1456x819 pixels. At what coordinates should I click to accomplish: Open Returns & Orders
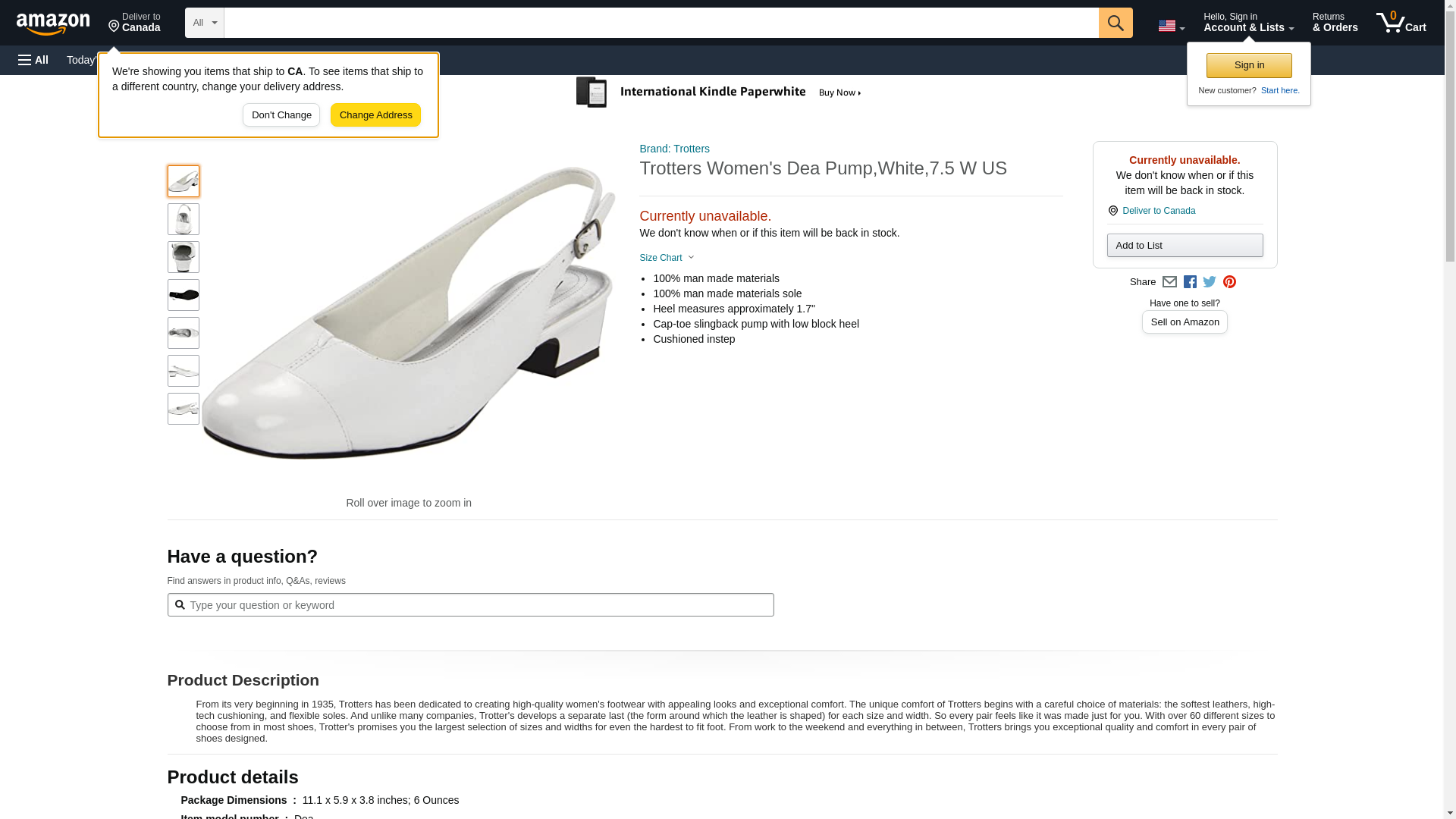(x=1335, y=23)
